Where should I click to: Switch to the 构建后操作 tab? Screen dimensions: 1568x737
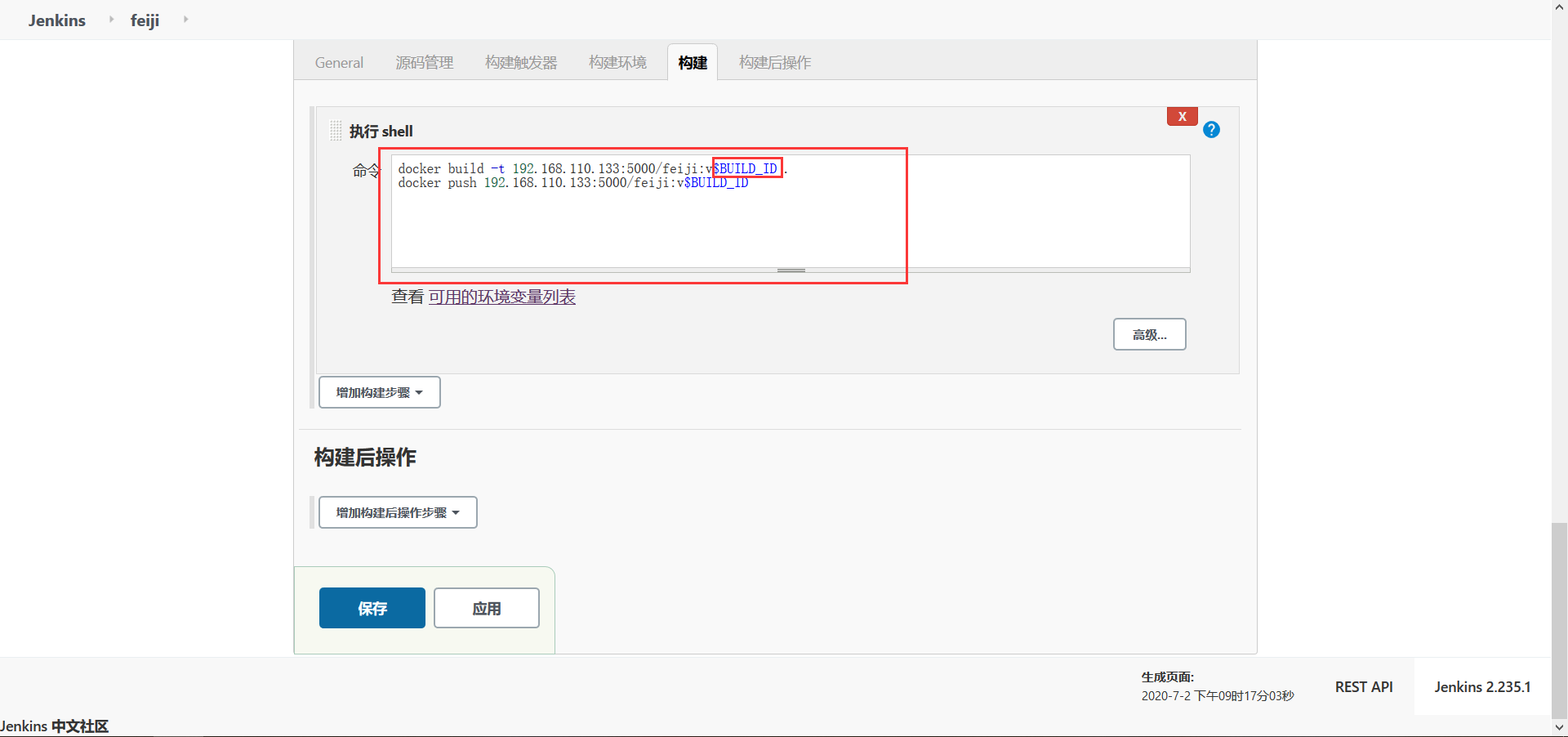[775, 63]
